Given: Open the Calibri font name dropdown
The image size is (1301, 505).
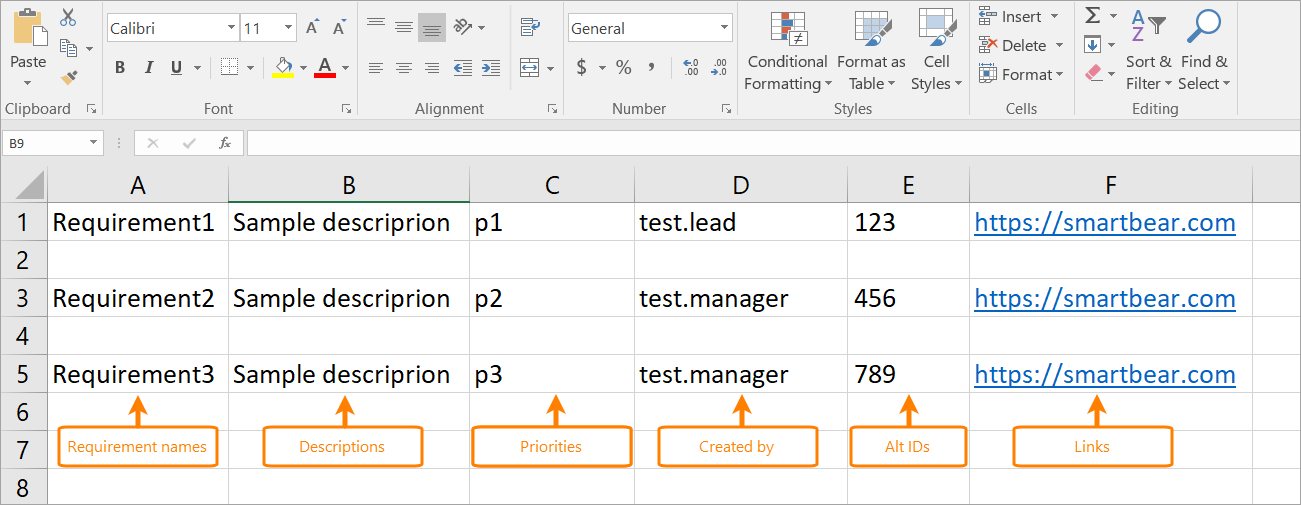Looking at the screenshot, I should click(x=232, y=28).
